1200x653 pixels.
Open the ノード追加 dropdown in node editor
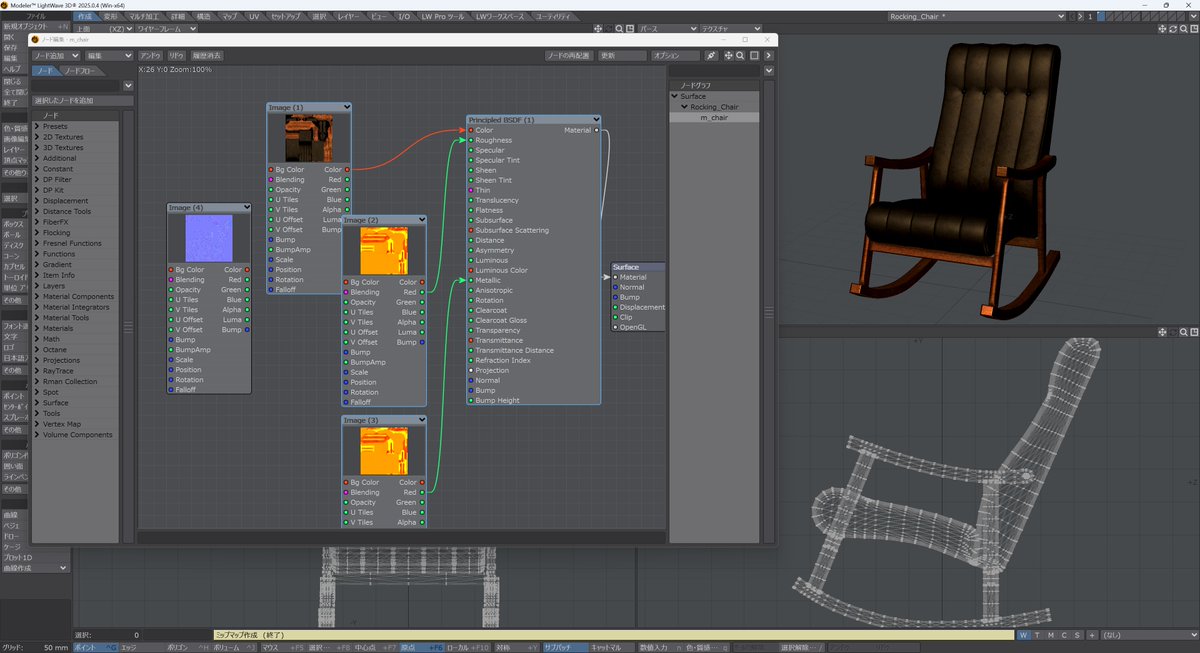pos(56,55)
